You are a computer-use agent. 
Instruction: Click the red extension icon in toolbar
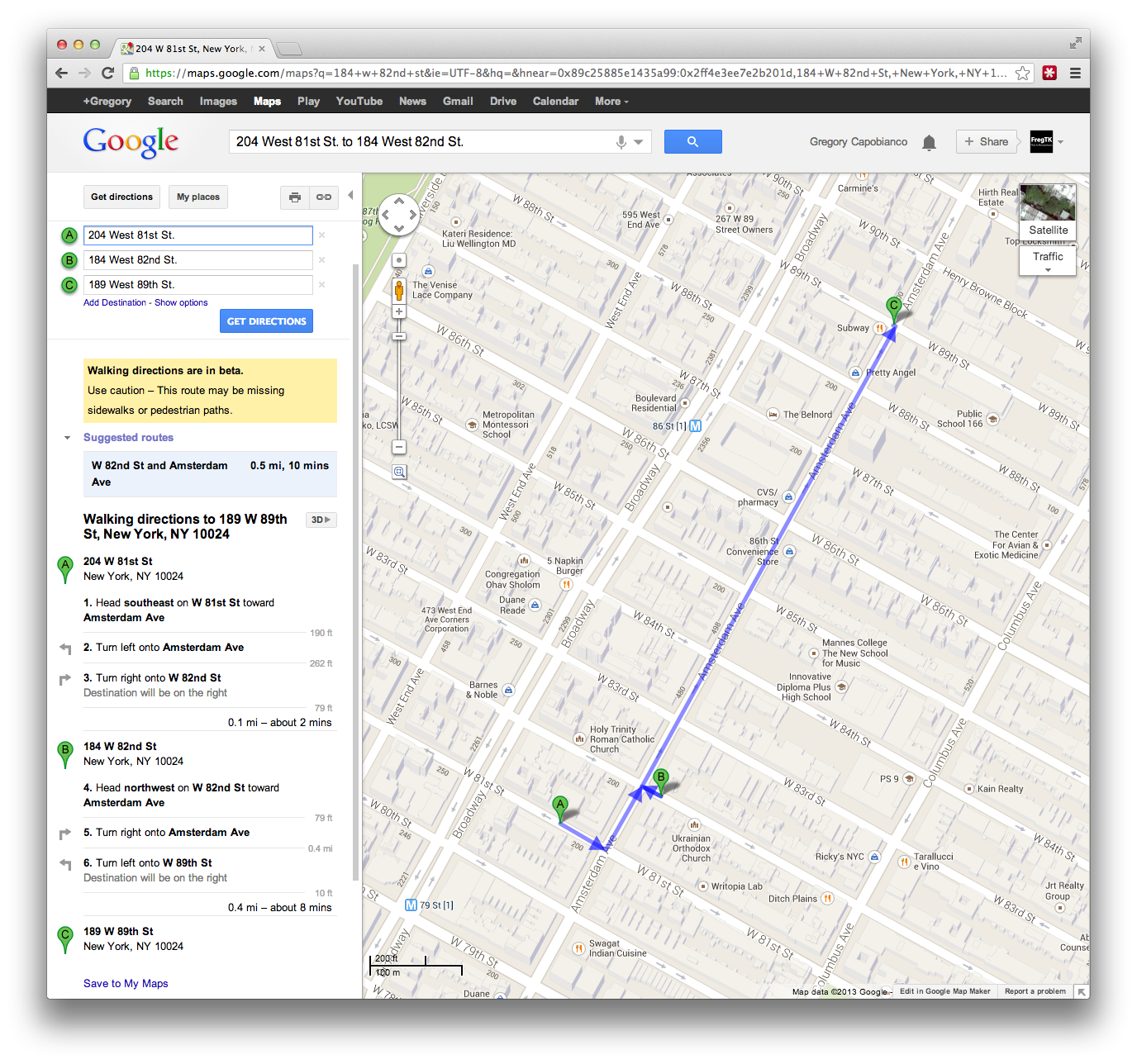[1049, 73]
